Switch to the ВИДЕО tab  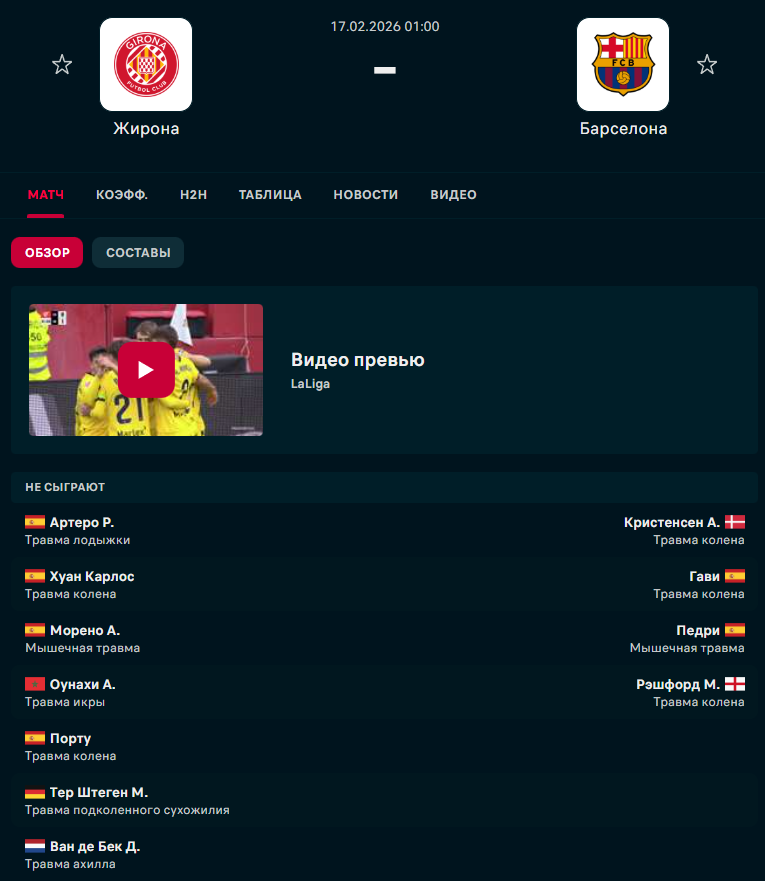(x=453, y=194)
